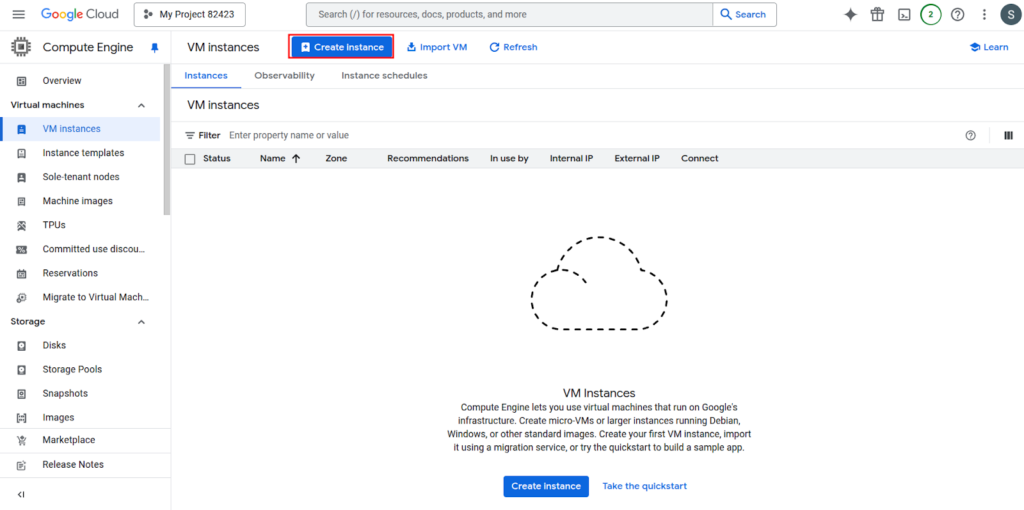Focus the resources search field

point(509,14)
